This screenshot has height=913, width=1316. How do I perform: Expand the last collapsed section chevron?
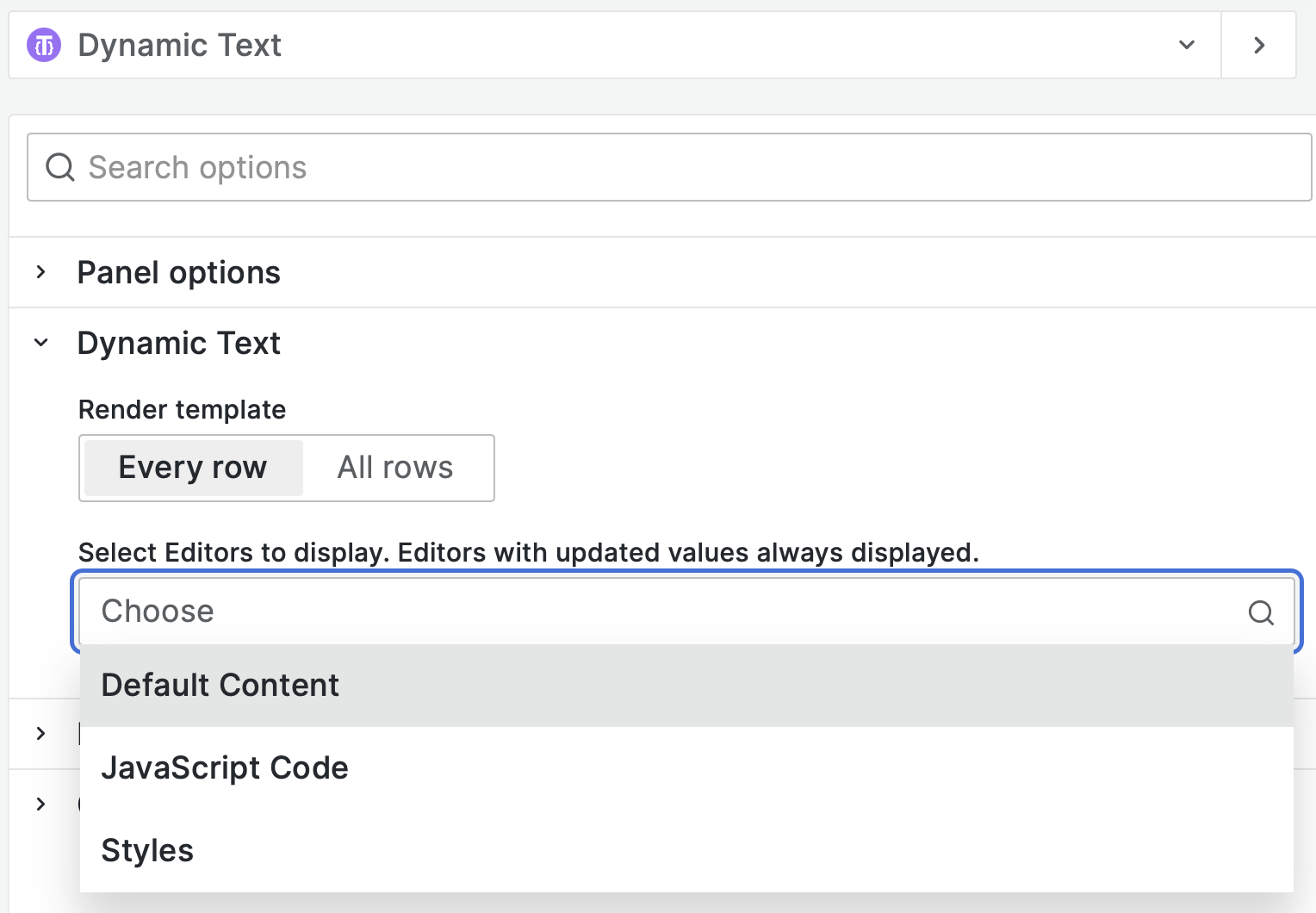(40, 804)
